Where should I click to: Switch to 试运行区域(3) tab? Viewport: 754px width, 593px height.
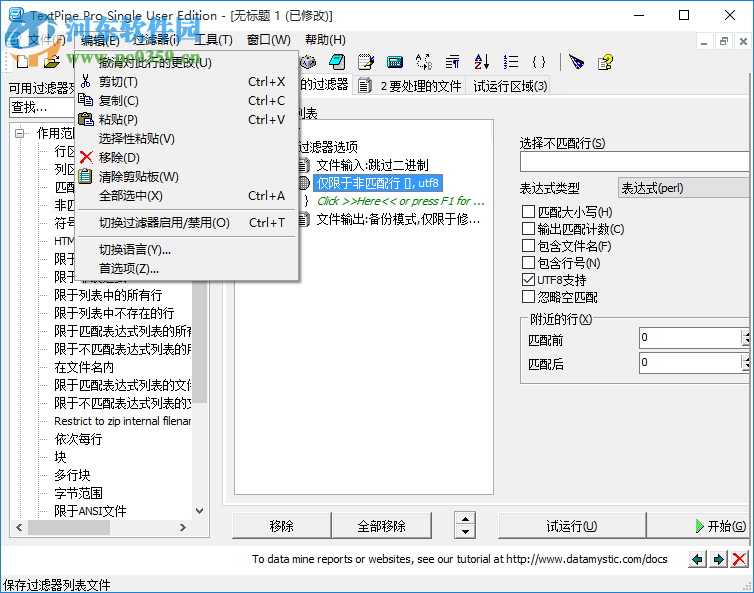pyautogui.click(x=510, y=86)
